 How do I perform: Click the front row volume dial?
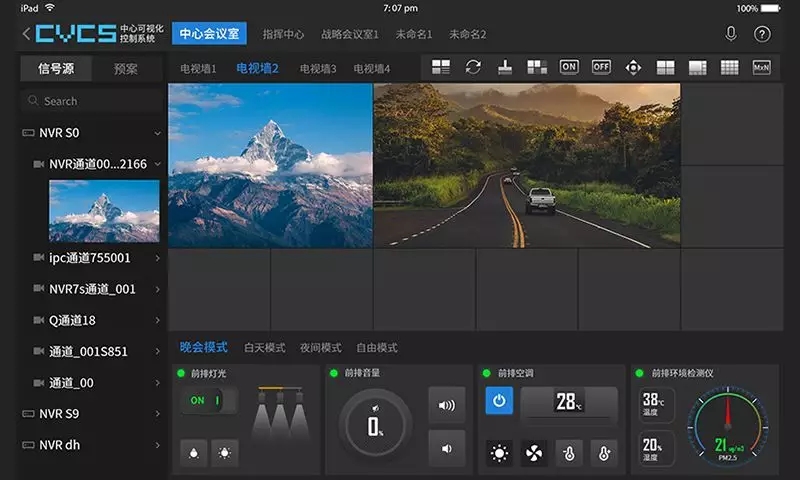tap(375, 424)
